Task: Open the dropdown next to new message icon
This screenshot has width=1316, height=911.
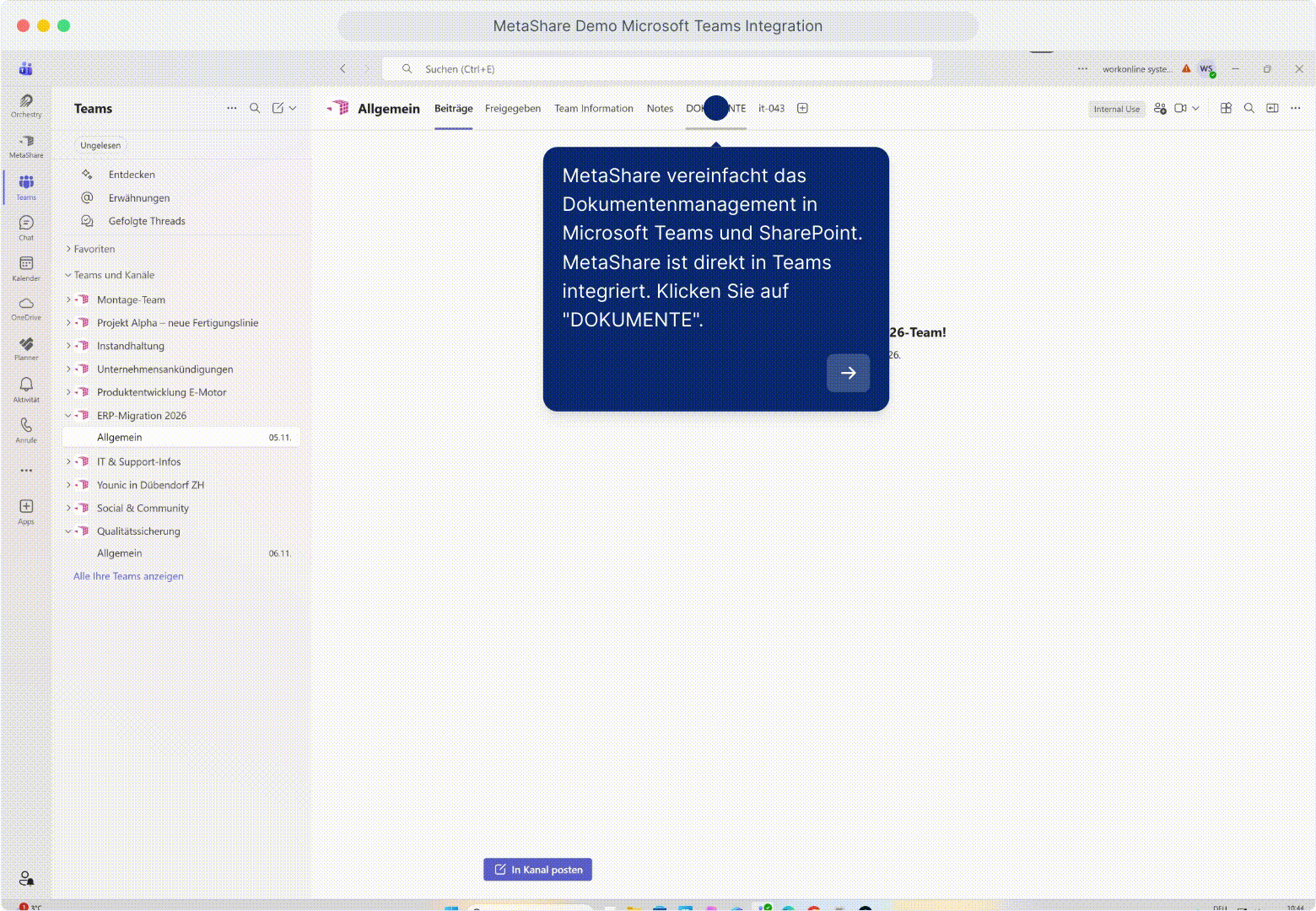Action: click(x=293, y=108)
